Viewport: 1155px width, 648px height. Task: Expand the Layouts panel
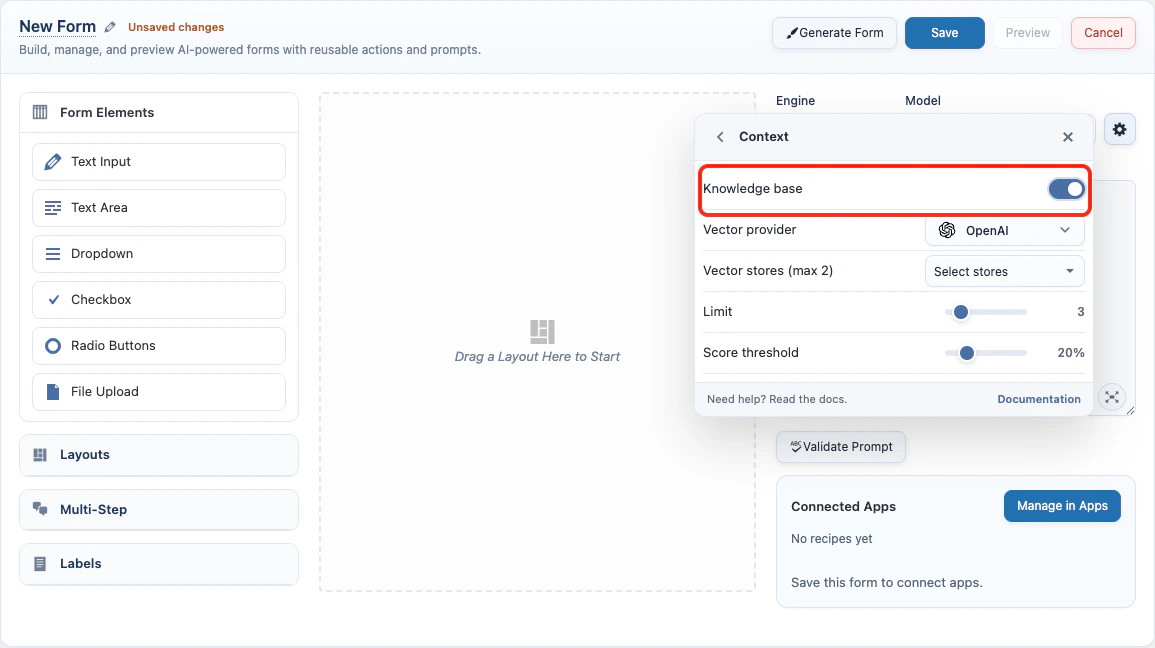158,455
